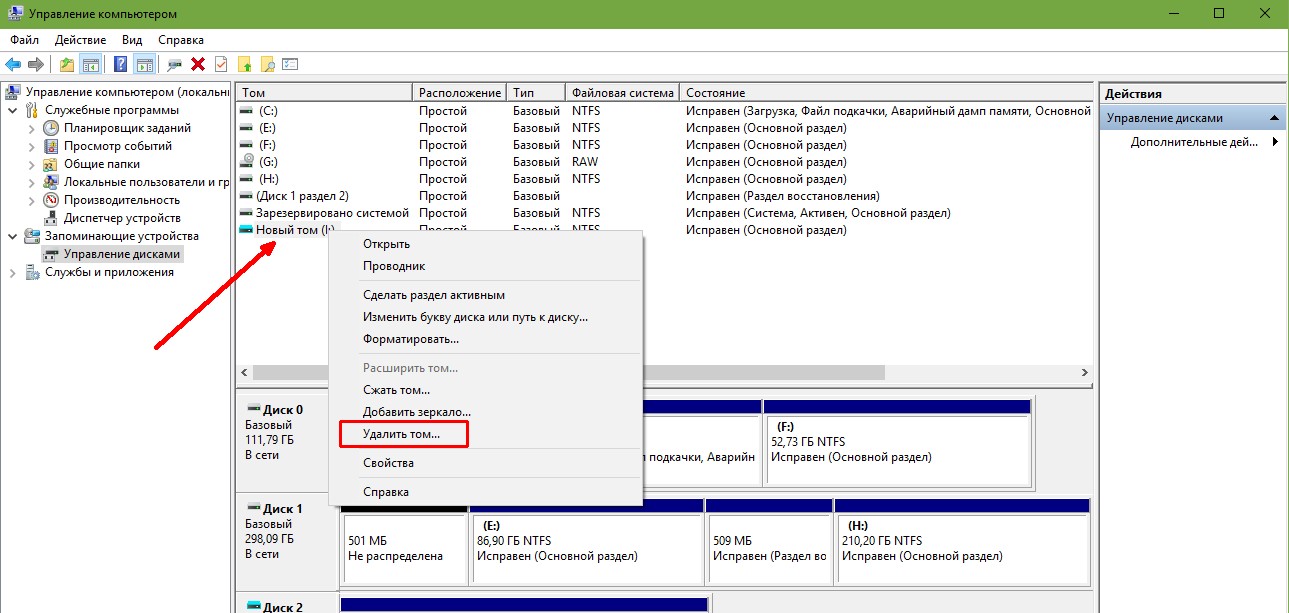Screen dimensions: 1289x613
Task: Sort by the Тип column header
Action: [536, 93]
